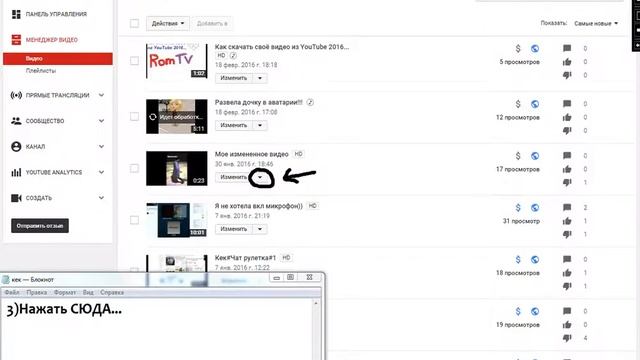Check the Развела дочку в аватарии checkbox
The width and height of the screenshot is (640, 360).
tap(134, 117)
